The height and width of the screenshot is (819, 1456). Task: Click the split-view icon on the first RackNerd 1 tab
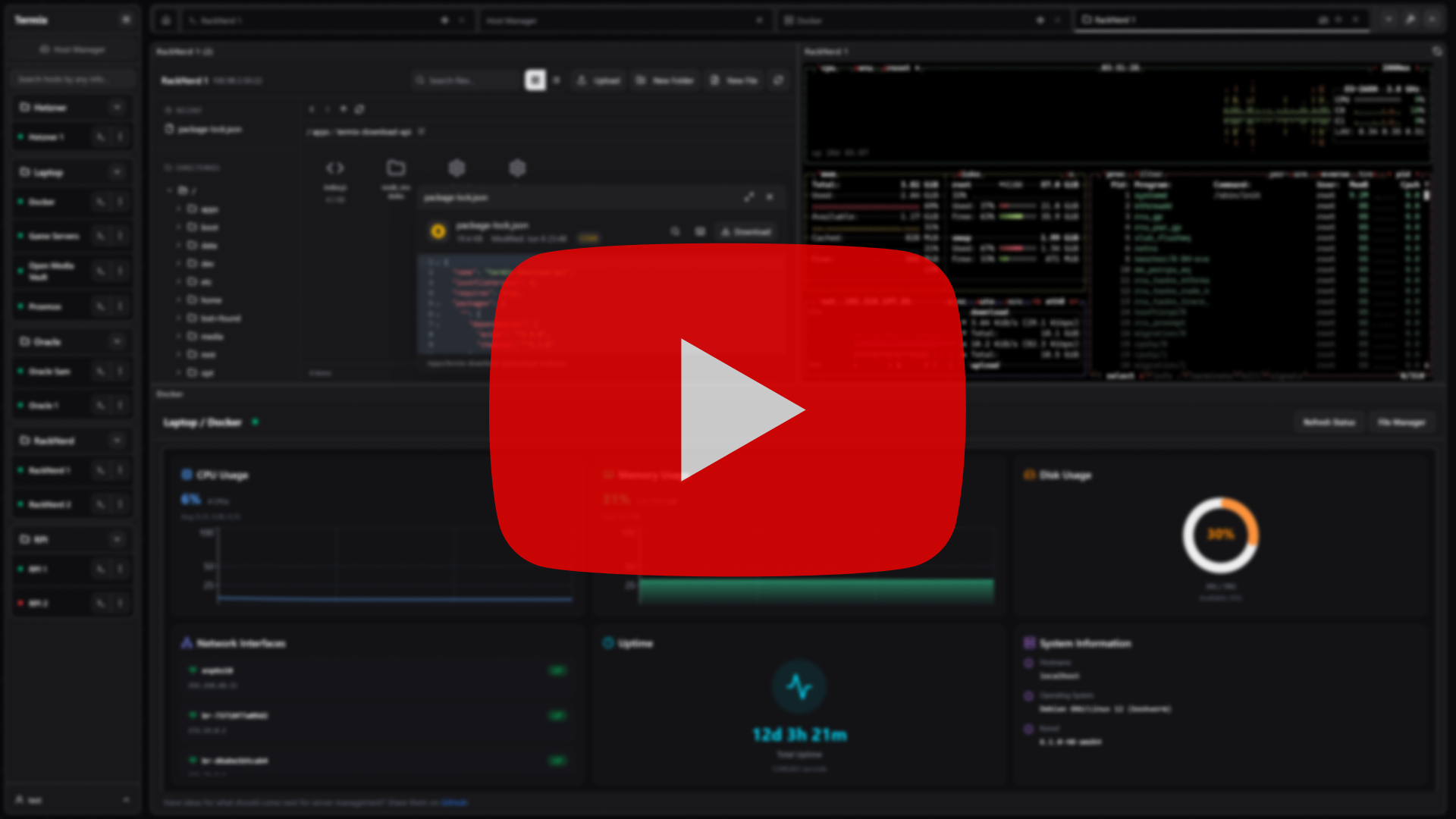click(x=445, y=20)
